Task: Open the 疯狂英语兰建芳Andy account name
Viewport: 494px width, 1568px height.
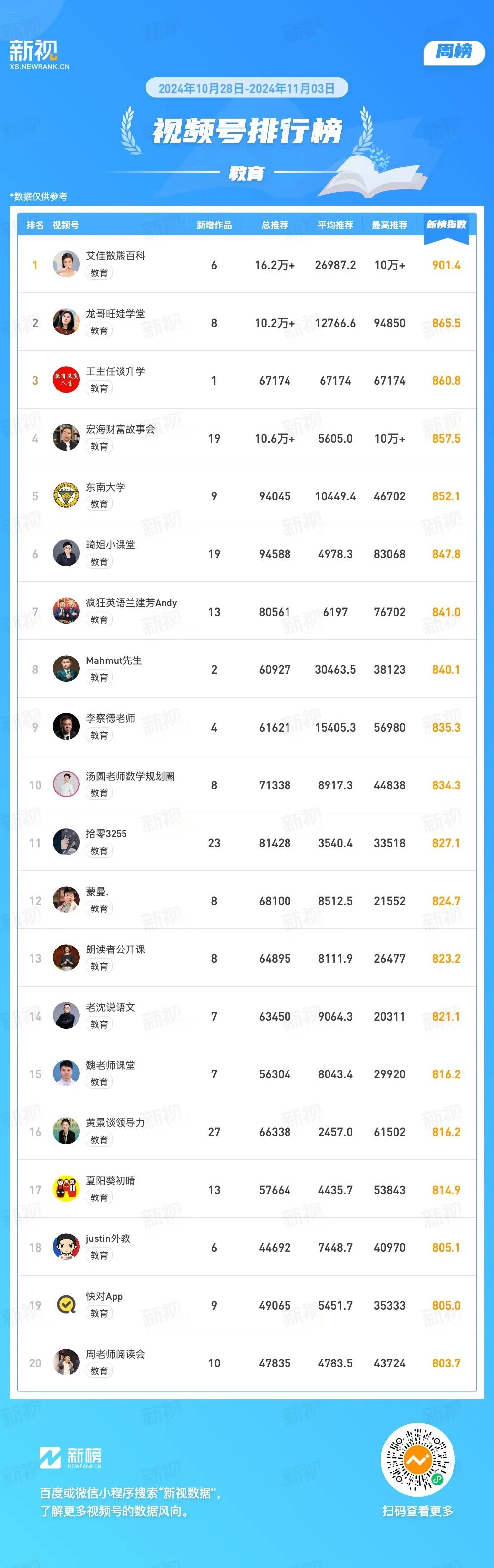Action: pyautogui.click(x=131, y=603)
